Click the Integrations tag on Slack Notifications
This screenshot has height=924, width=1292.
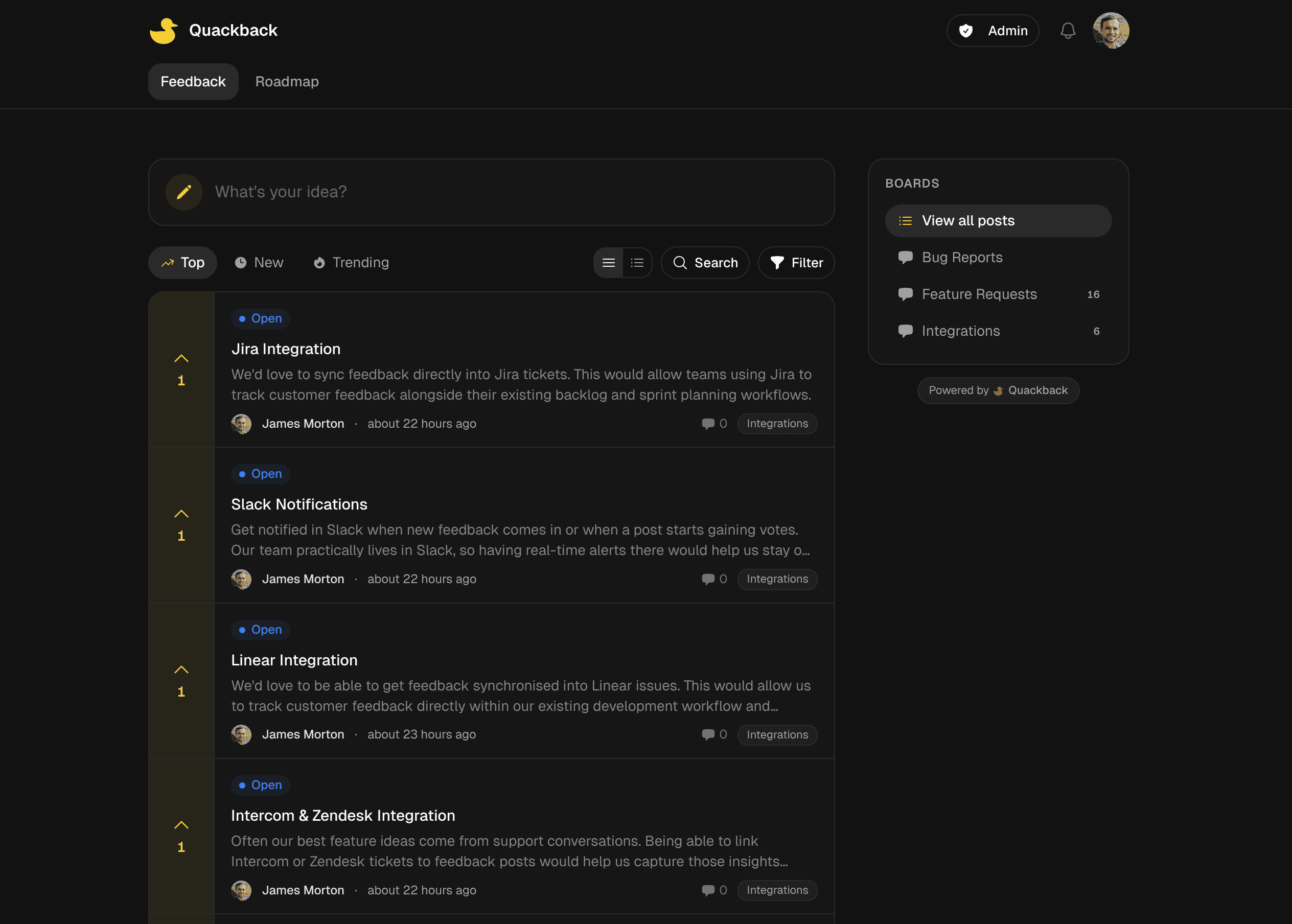(x=777, y=579)
